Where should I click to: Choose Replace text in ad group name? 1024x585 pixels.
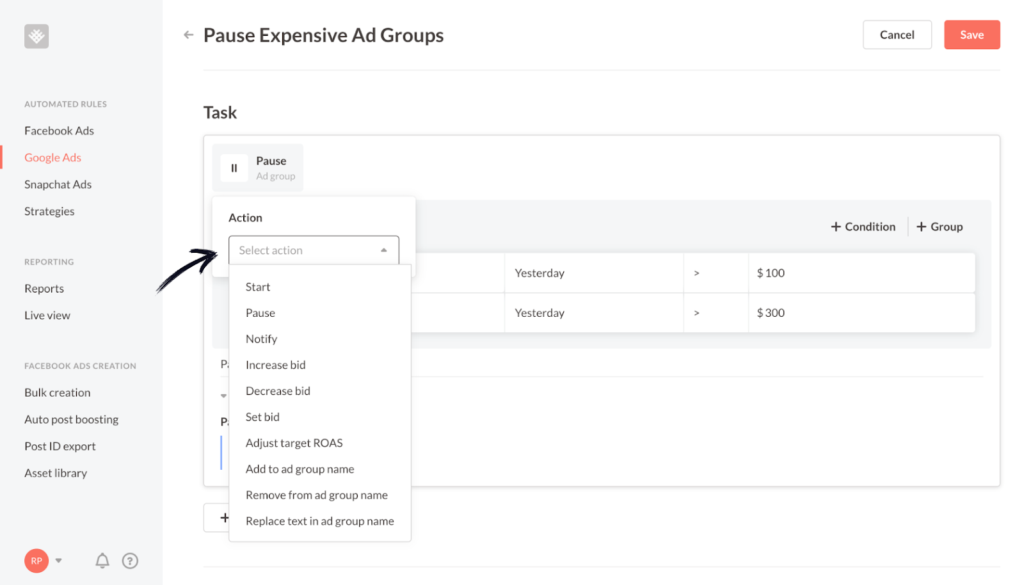coord(320,522)
